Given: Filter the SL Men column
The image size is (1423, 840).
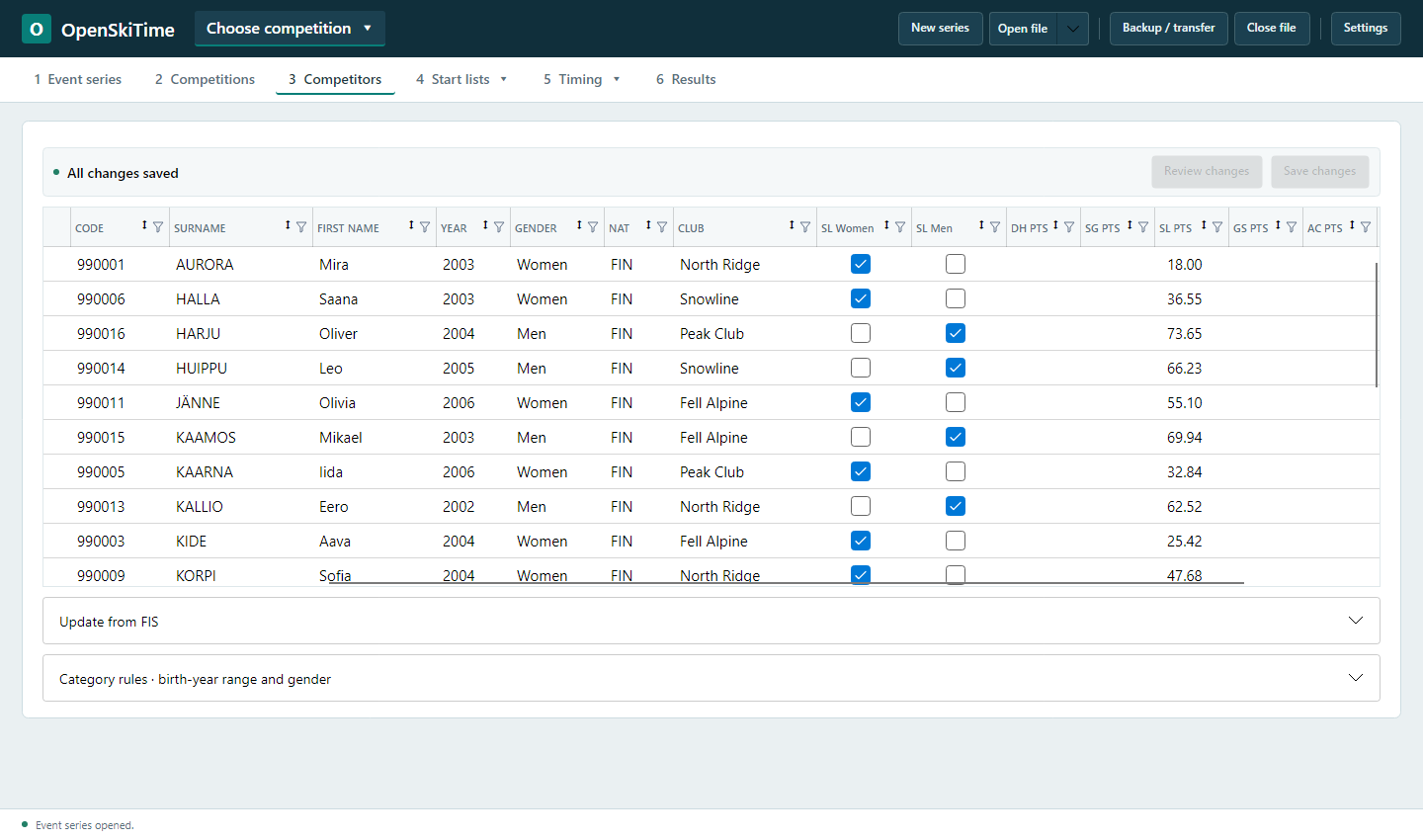Looking at the screenshot, I should (995, 227).
